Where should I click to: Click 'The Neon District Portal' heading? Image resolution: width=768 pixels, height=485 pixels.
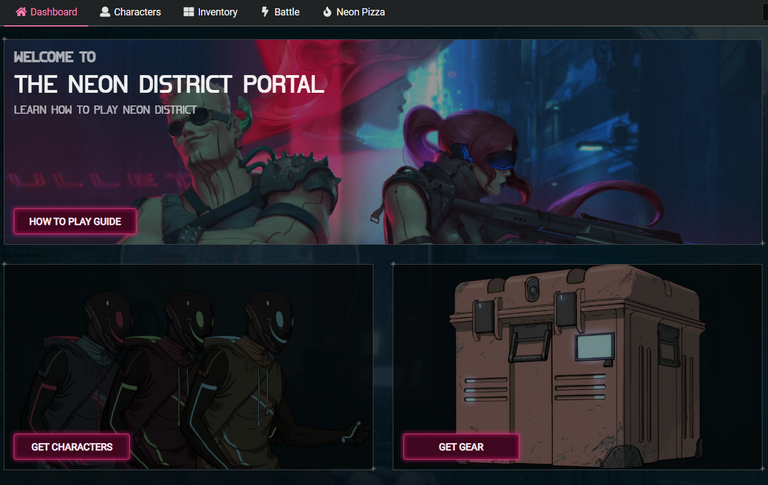(x=169, y=84)
